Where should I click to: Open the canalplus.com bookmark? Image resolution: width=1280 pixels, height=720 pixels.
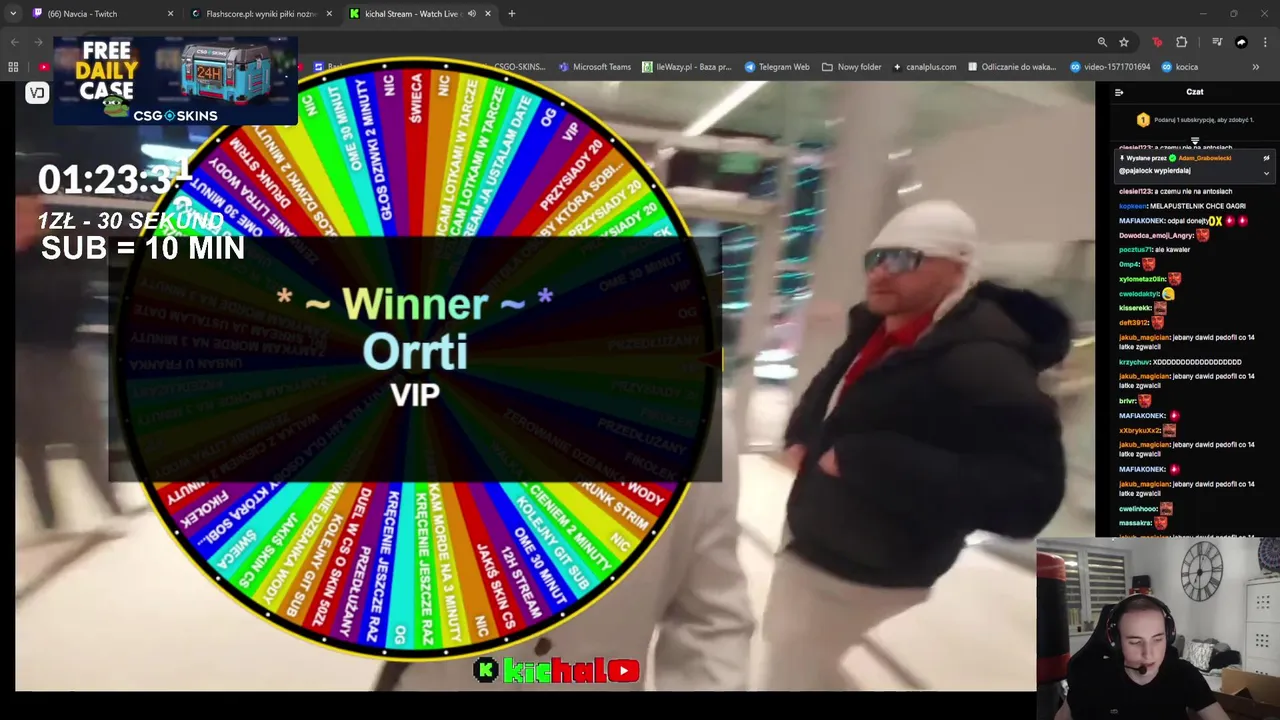click(x=925, y=67)
